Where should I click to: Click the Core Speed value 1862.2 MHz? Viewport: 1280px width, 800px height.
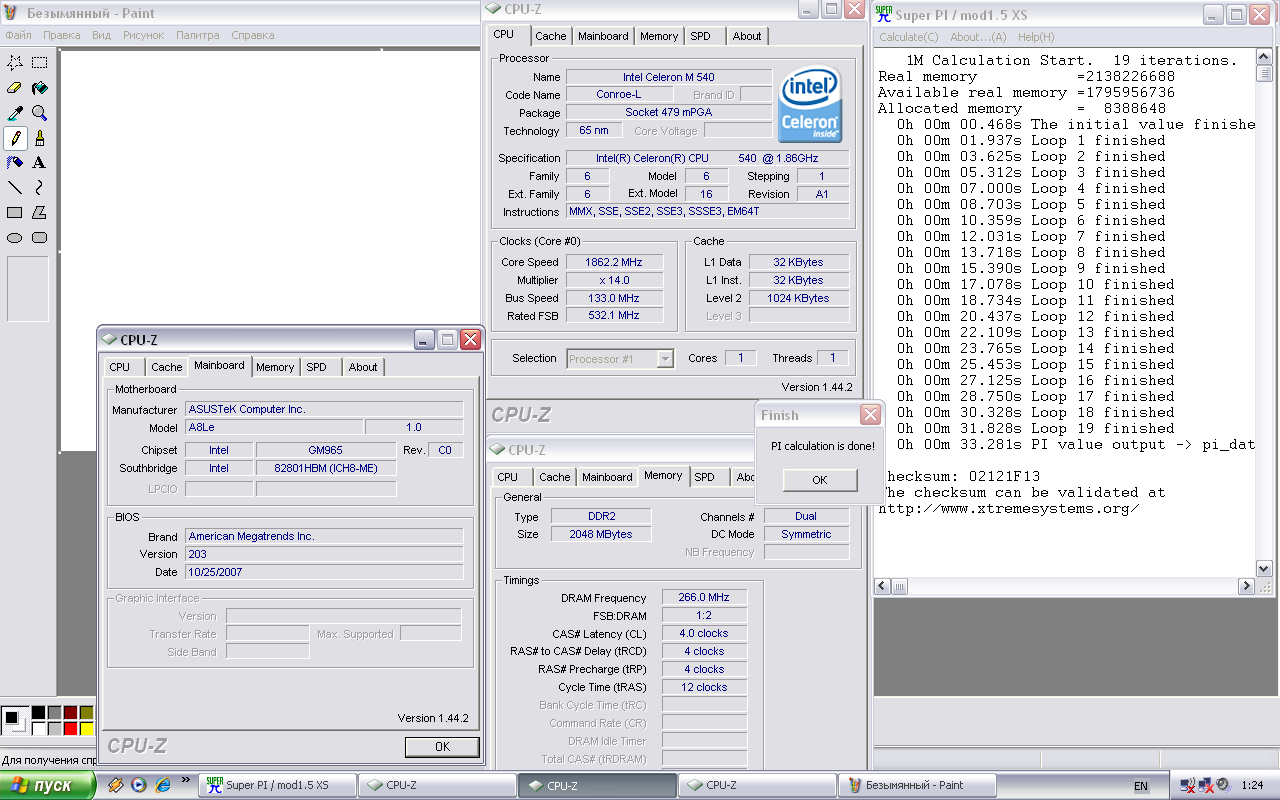pyautogui.click(x=614, y=262)
